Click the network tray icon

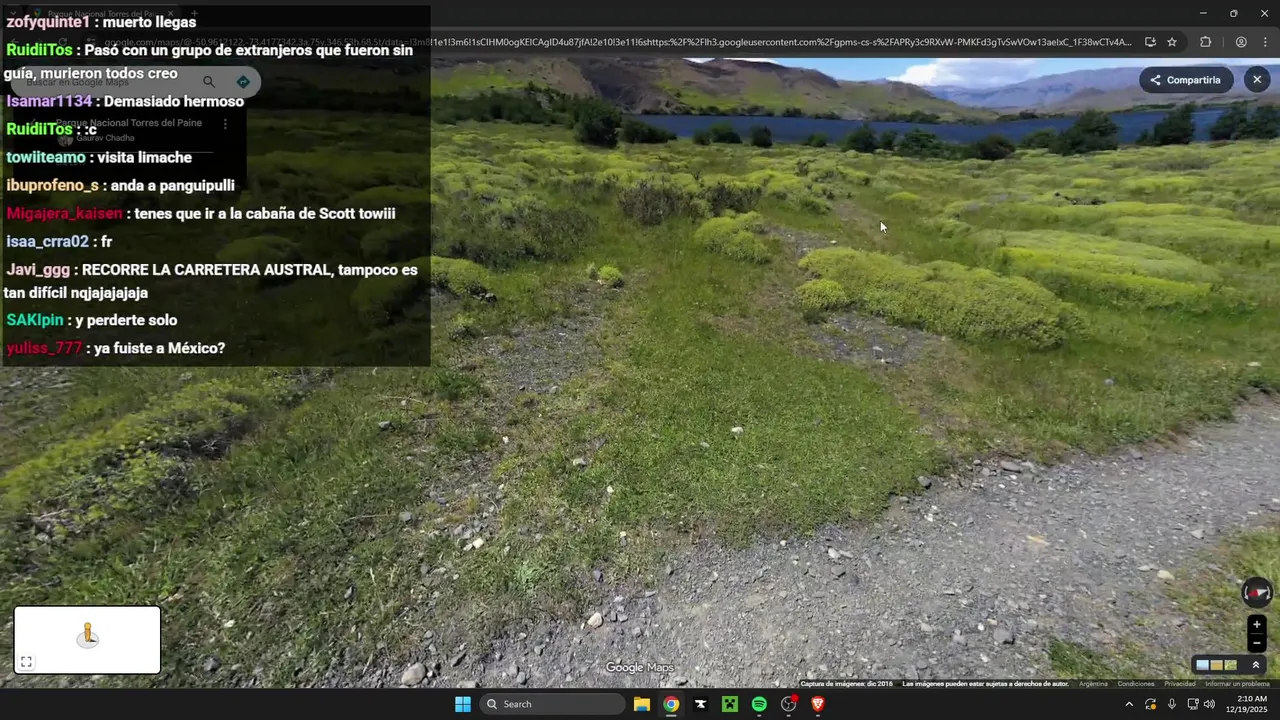tap(1193, 704)
